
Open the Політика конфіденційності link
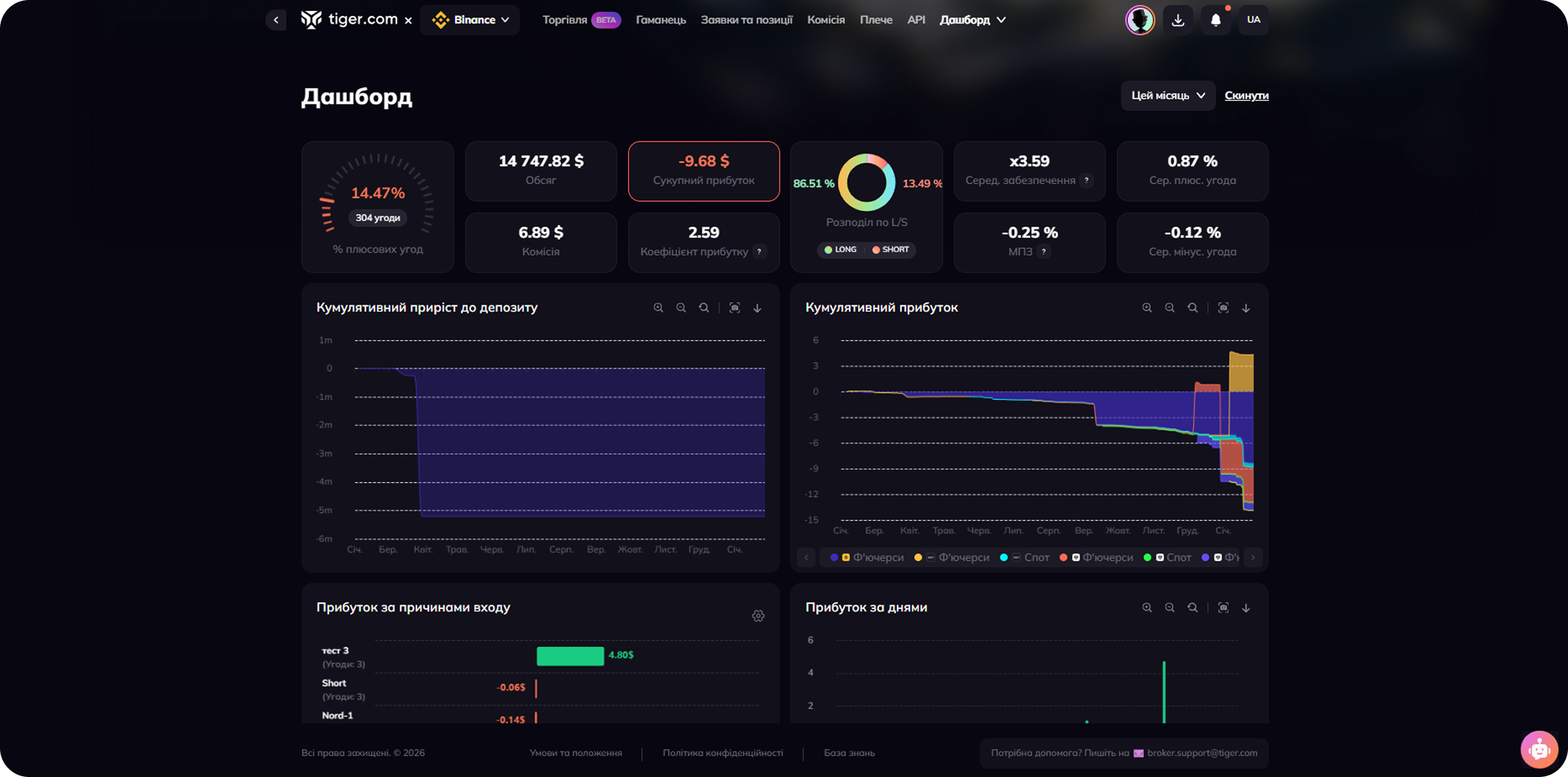[722, 753]
